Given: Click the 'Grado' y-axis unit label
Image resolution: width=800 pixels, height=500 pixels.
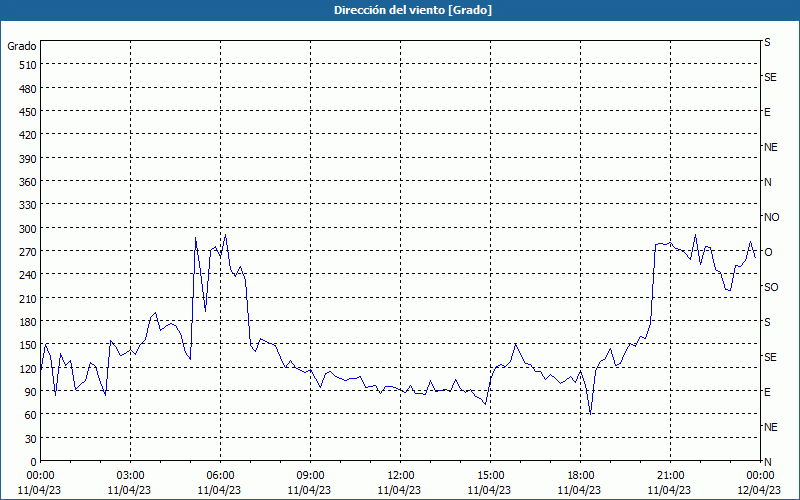Looking at the screenshot, I should 22,46.
